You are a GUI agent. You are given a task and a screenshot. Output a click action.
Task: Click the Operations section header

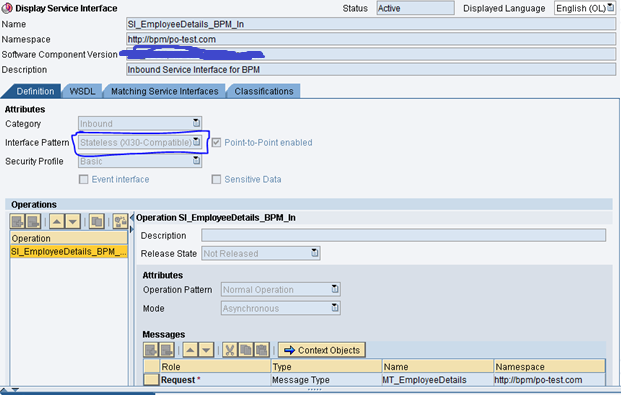tap(309, 204)
